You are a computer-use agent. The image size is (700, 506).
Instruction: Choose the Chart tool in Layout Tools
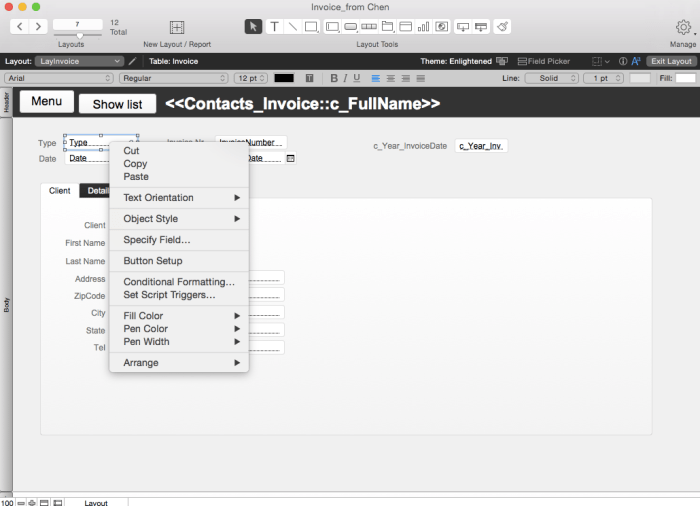[x=423, y=26]
